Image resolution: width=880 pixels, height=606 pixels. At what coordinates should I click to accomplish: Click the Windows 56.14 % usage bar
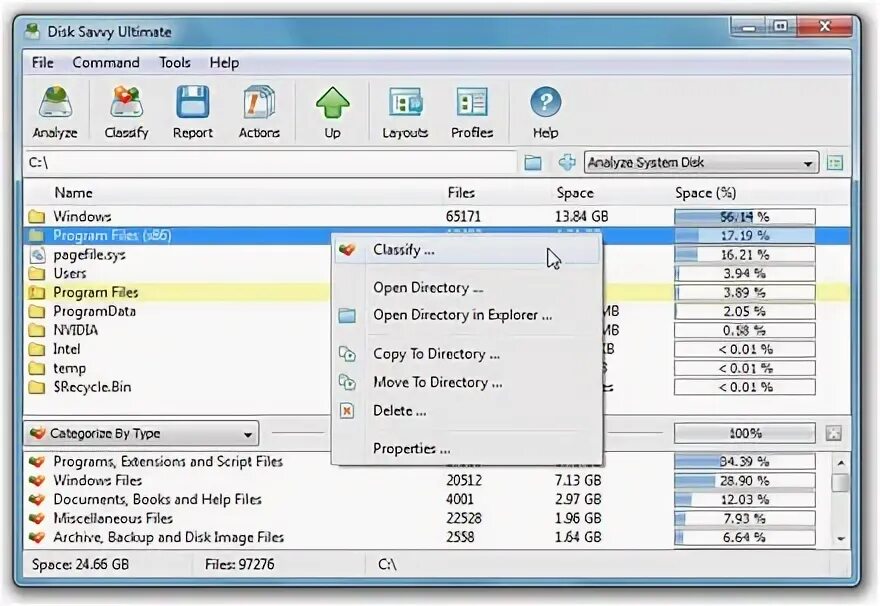(745, 217)
